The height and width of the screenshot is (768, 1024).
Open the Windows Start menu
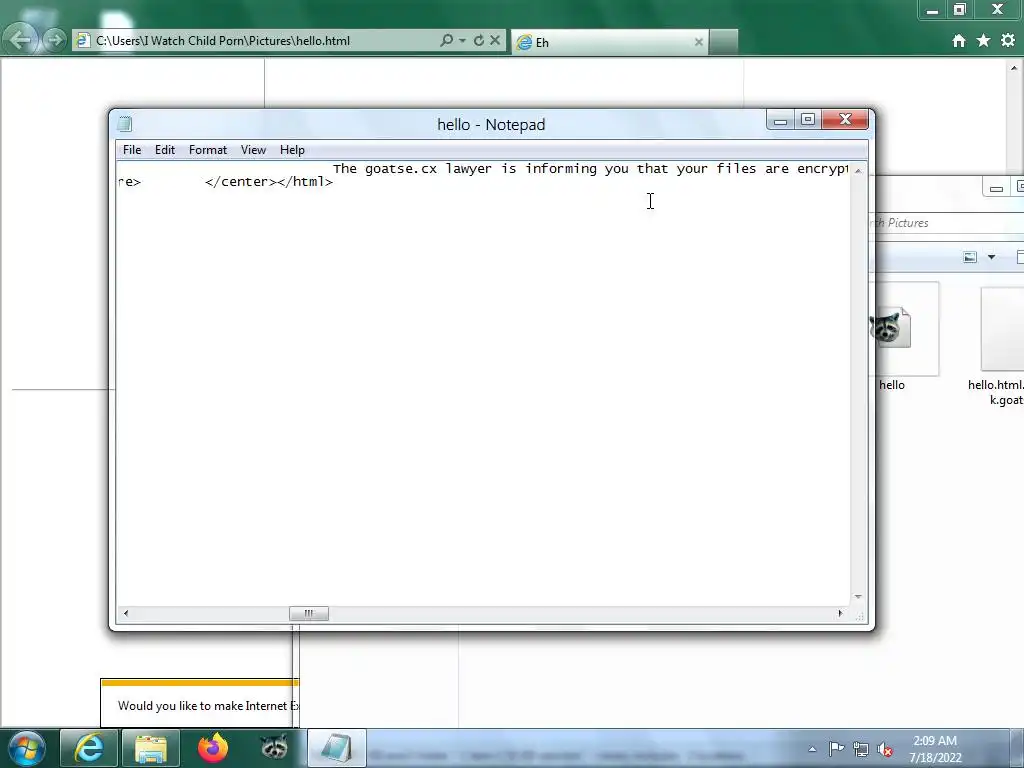26,748
